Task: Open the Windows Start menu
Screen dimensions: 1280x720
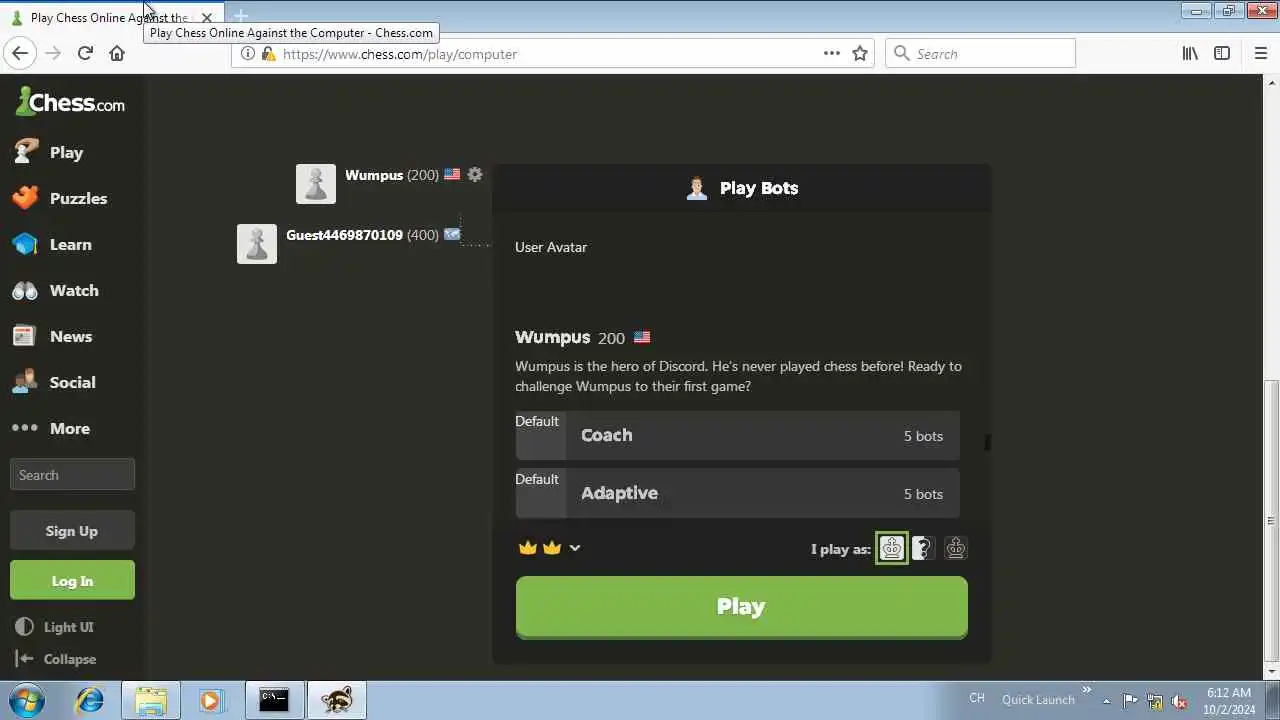Action: [27, 700]
